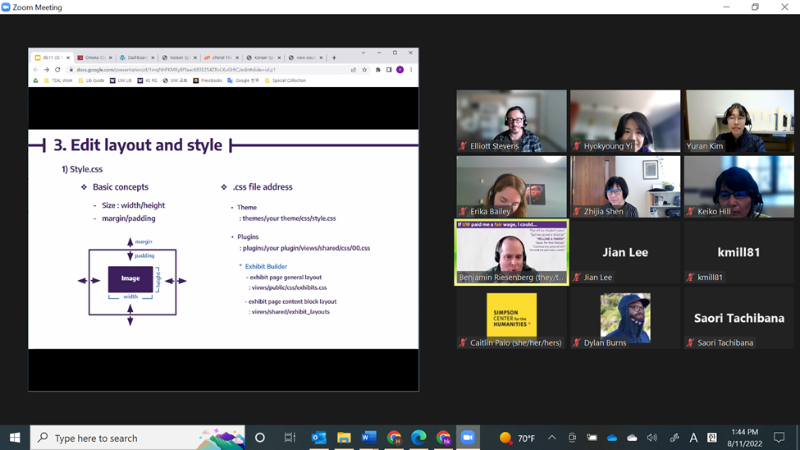Click Zhijia Shen's muted microphone icon

click(x=577, y=211)
